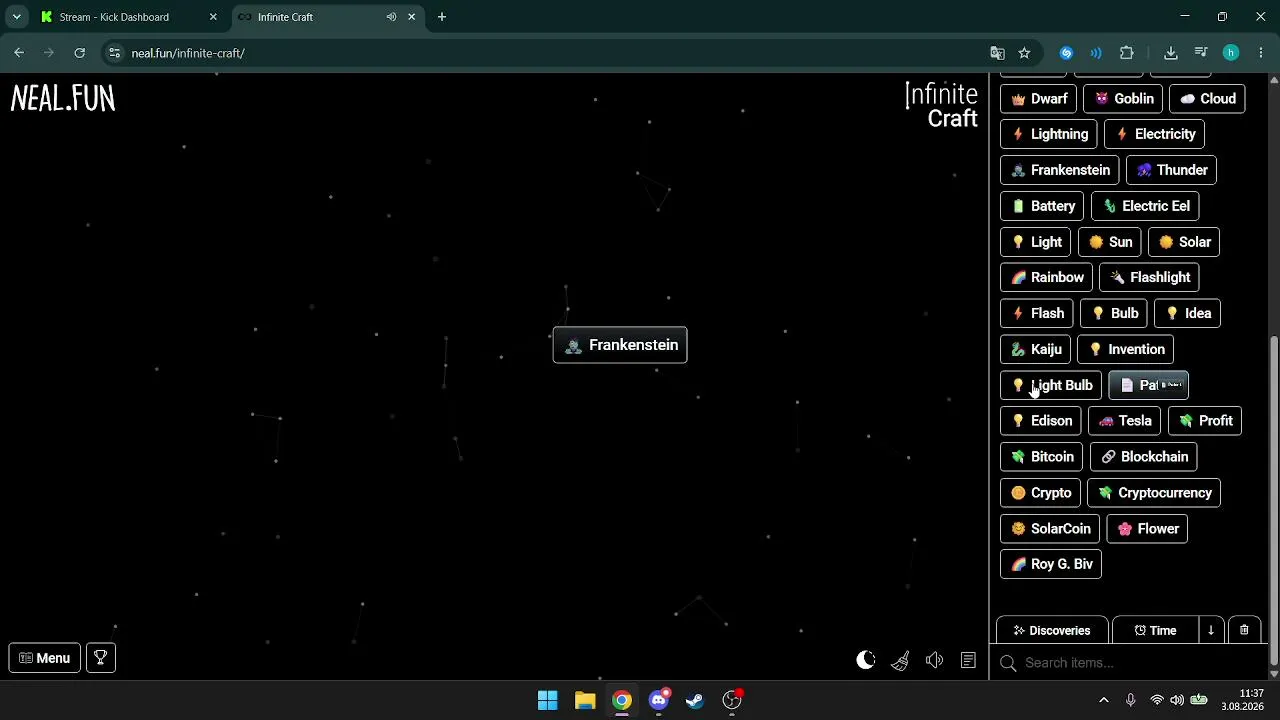Pick the Goblin element

click(1124, 98)
